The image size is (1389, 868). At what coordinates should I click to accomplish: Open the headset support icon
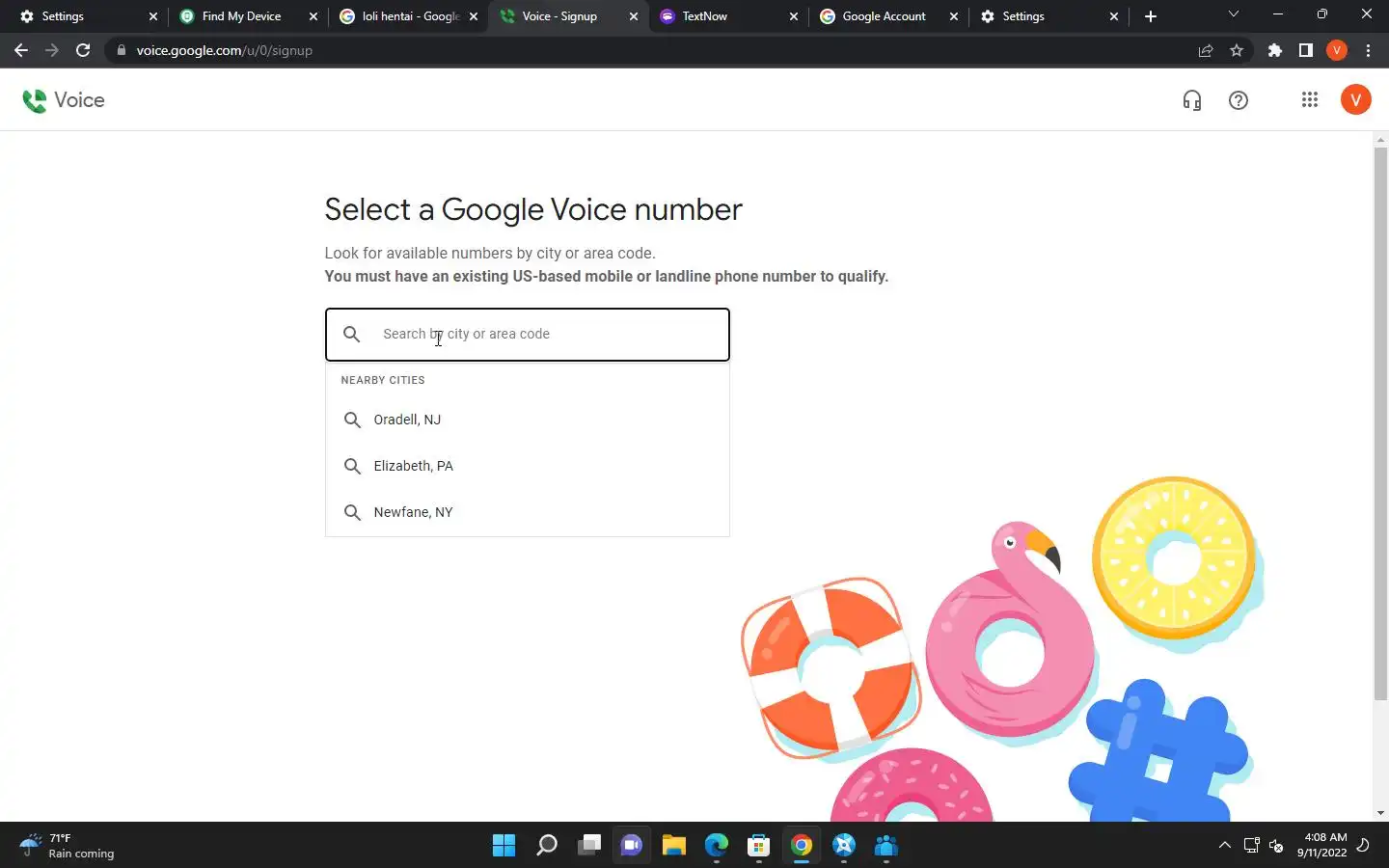[x=1192, y=100]
